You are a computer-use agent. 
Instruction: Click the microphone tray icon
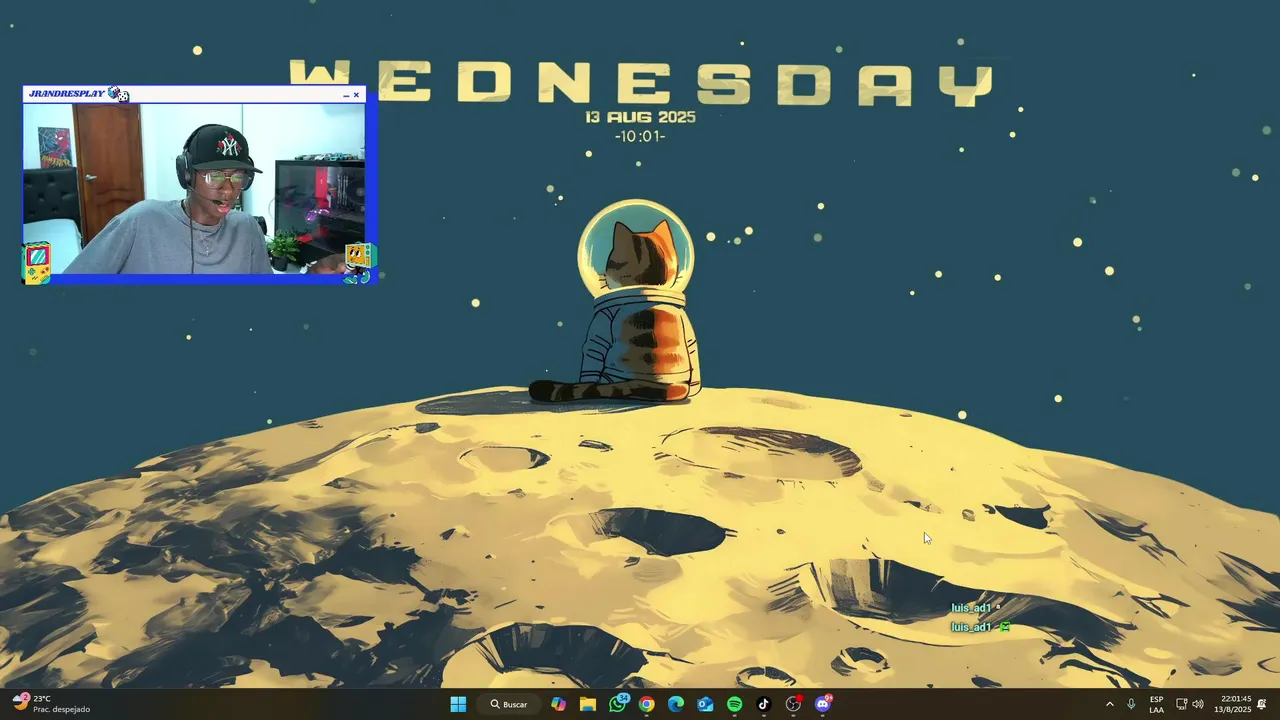click(x=1131, y=704)
